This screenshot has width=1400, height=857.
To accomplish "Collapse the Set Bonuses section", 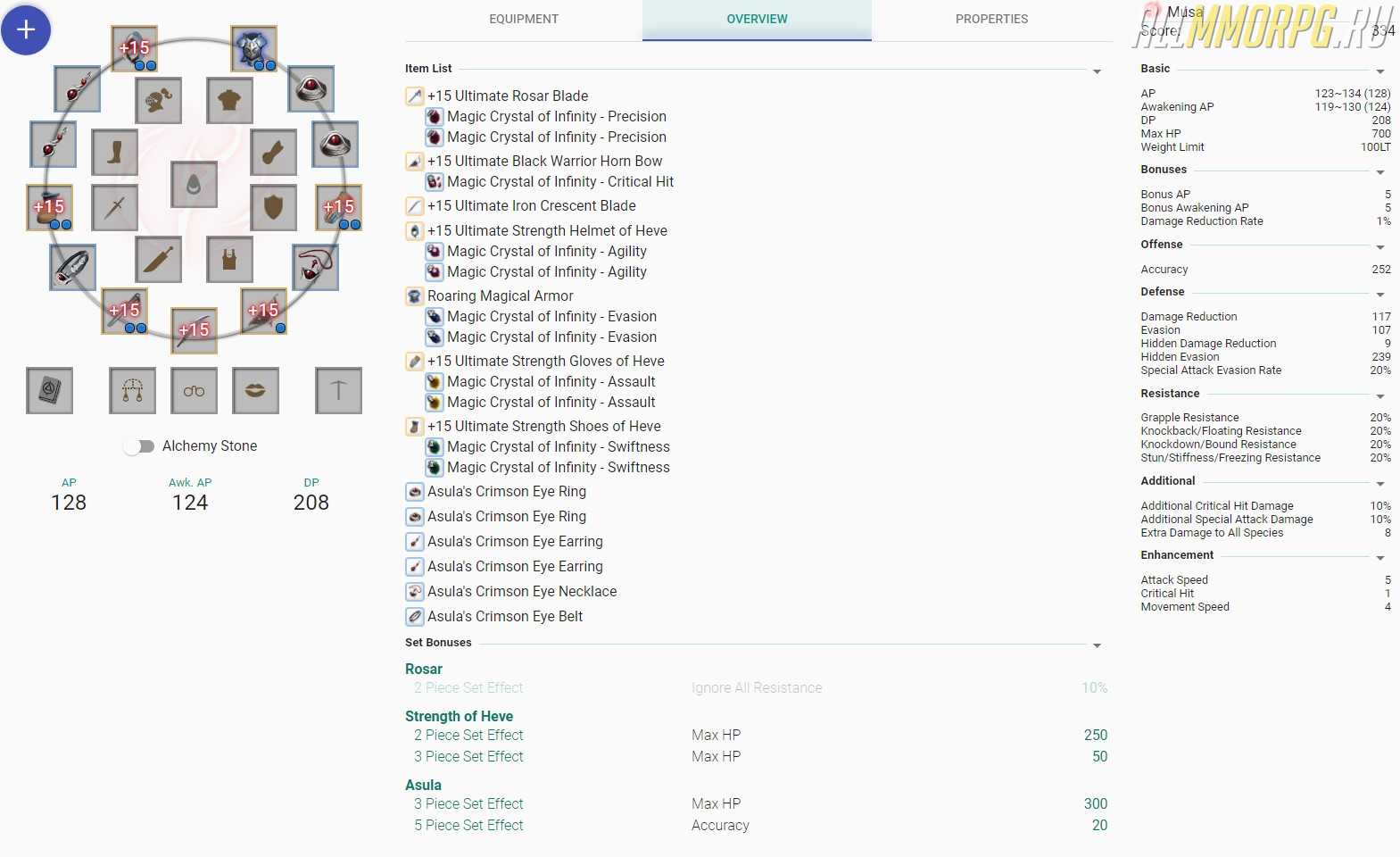I will coord(1097,645).
